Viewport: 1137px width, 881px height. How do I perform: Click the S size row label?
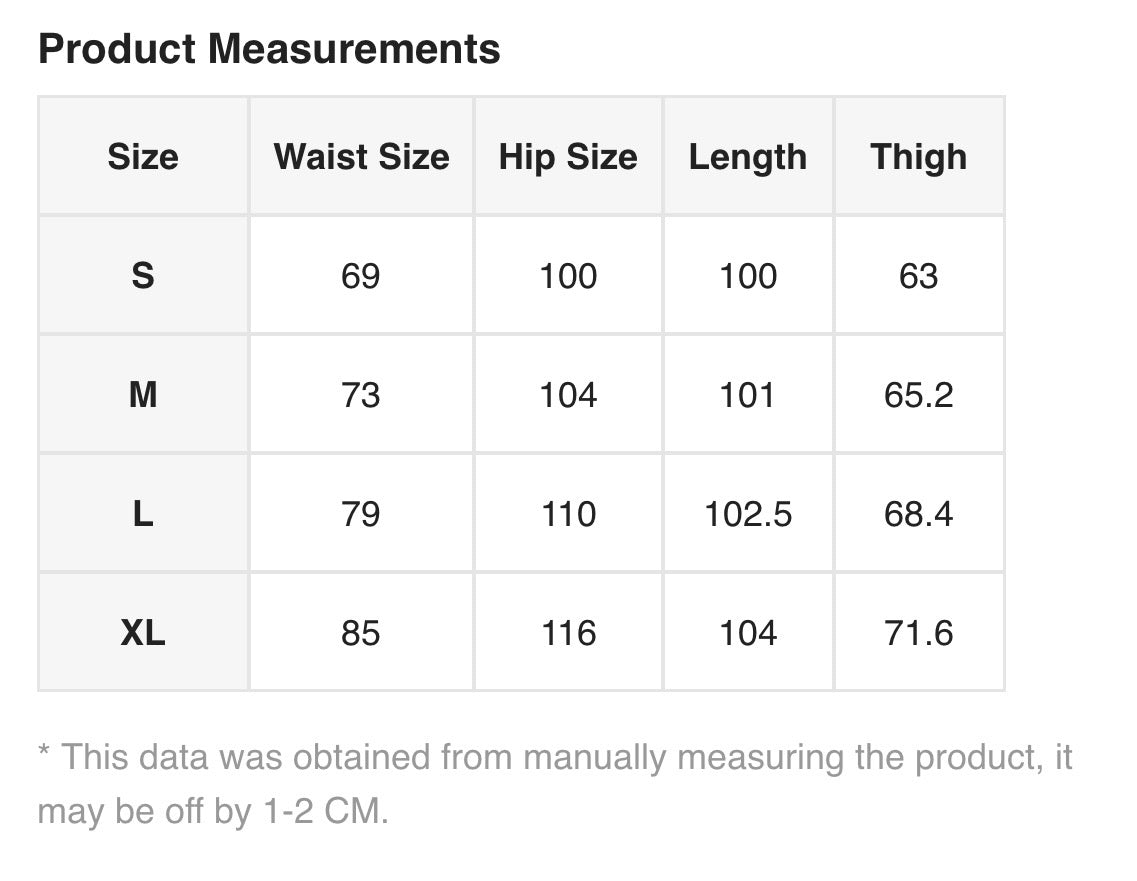click(143, 275)
